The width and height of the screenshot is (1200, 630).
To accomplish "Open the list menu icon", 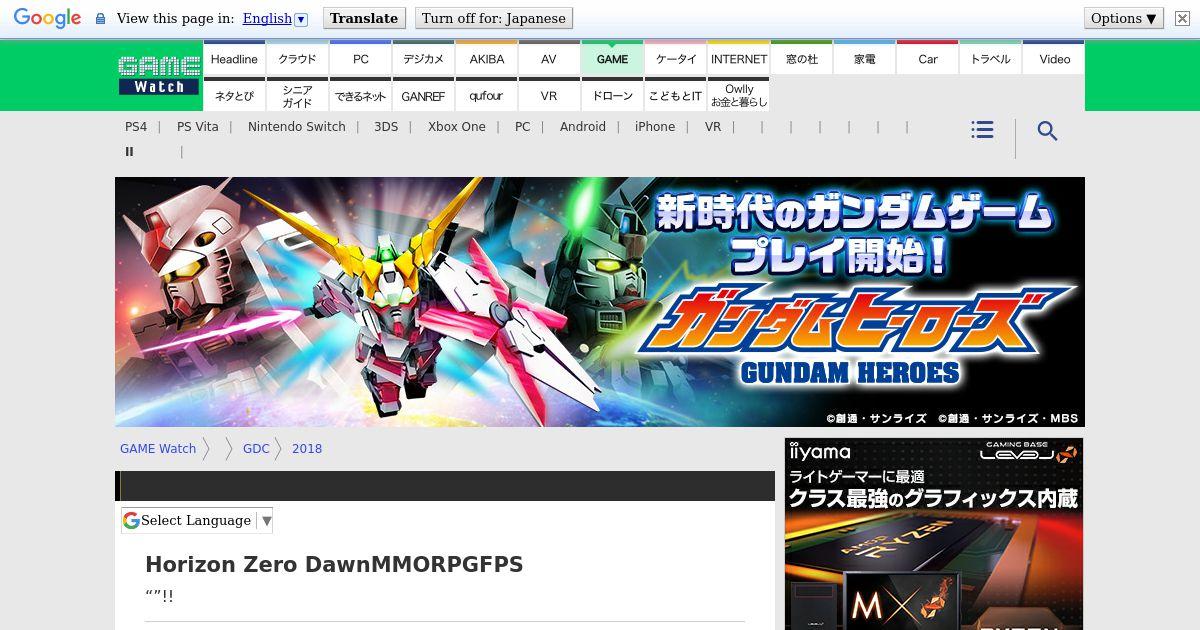I will 982,130.
